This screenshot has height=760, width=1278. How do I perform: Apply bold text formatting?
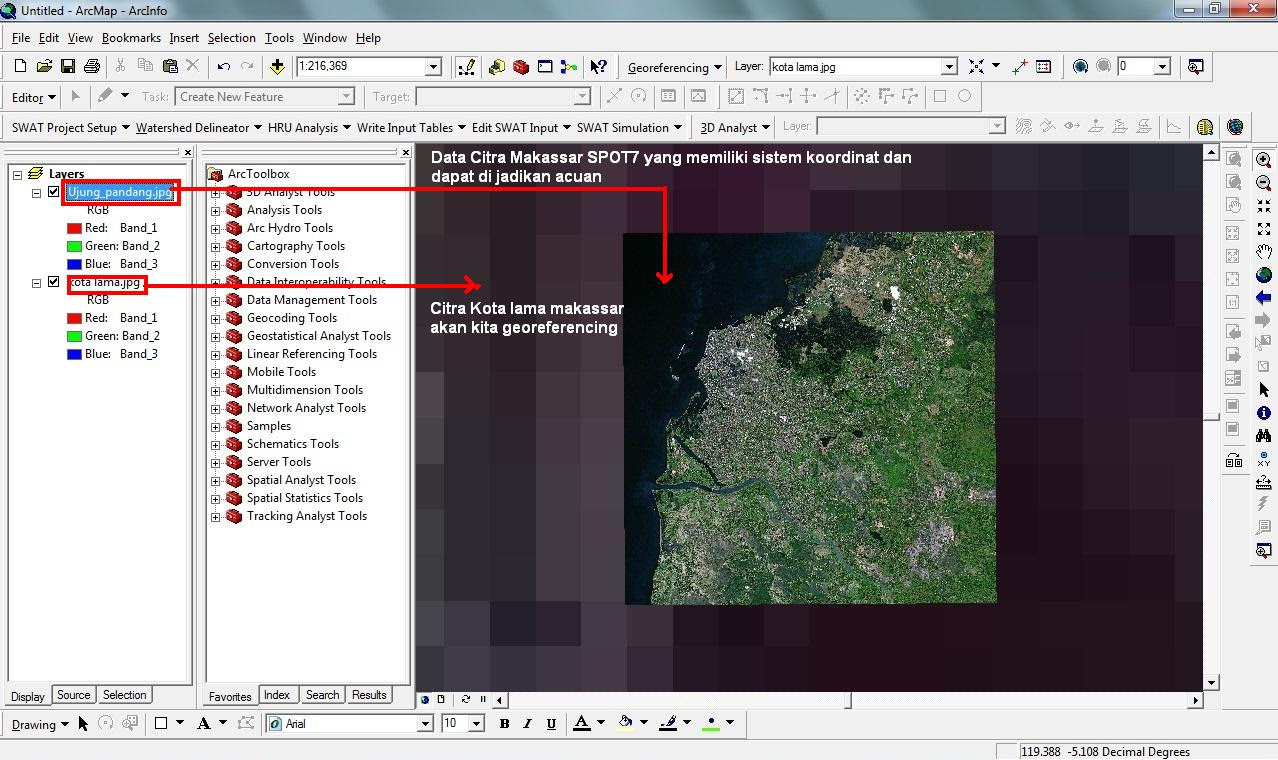[504, 723]
